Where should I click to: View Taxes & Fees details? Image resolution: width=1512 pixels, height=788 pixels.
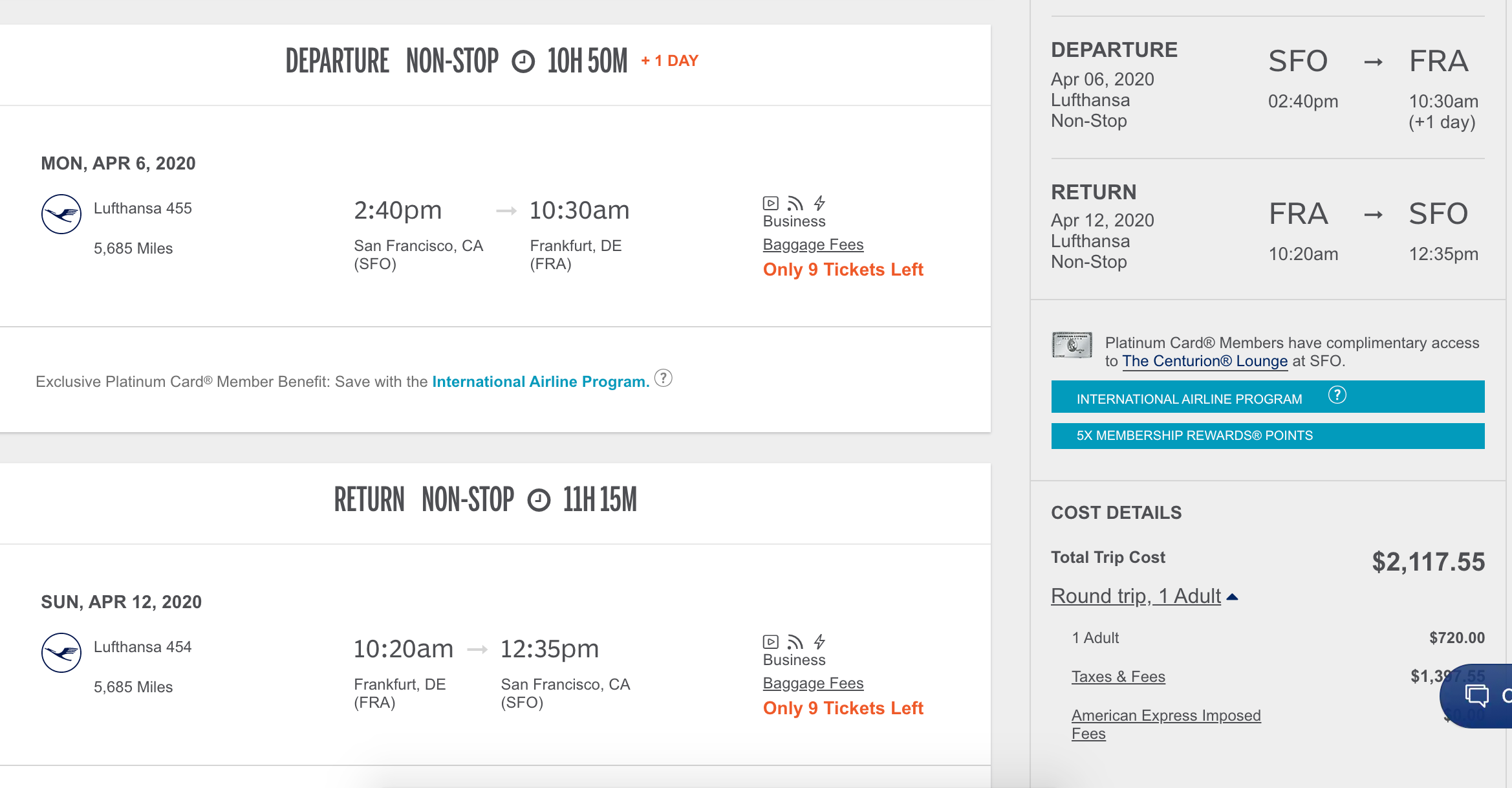coord(1118,677)
